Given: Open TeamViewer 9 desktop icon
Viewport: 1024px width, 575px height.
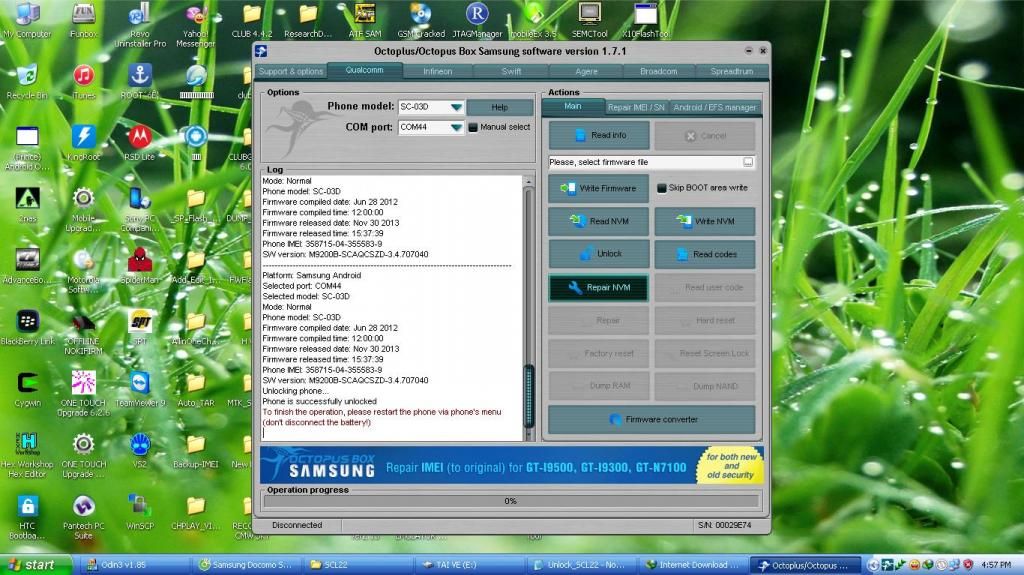Looking at the screenshot, I should point(140,389).
